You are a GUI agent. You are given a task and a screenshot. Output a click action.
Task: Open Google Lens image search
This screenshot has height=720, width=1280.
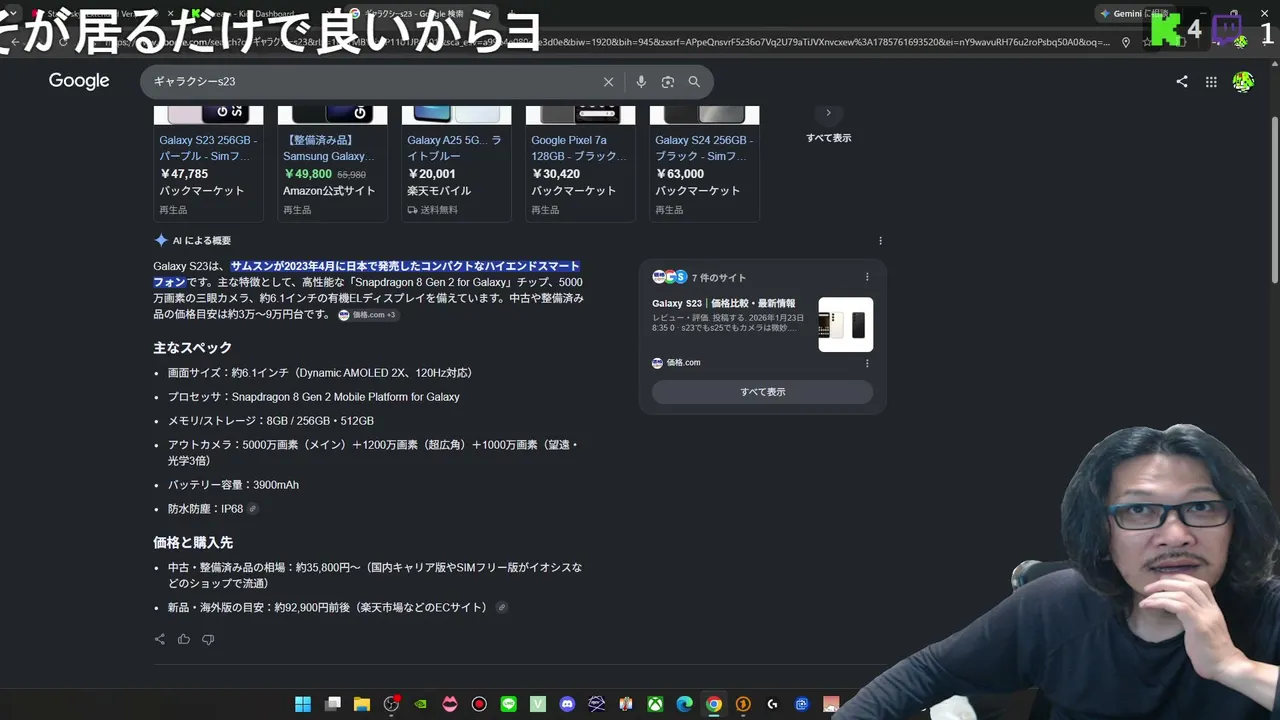[668, 82]
